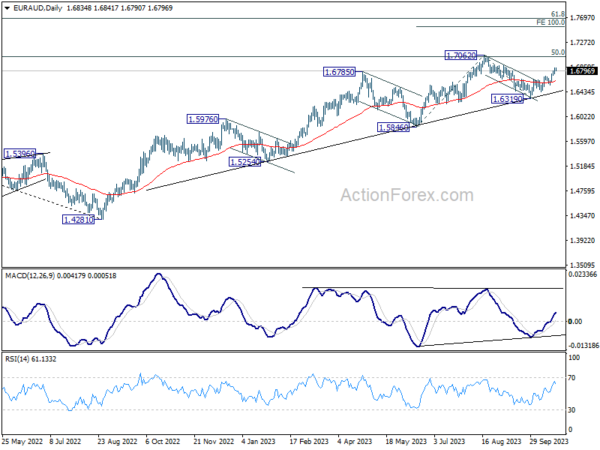This screenshot has height=450, width=600.
Task: Click the RSI 30 level label
Action: (571, 410)
